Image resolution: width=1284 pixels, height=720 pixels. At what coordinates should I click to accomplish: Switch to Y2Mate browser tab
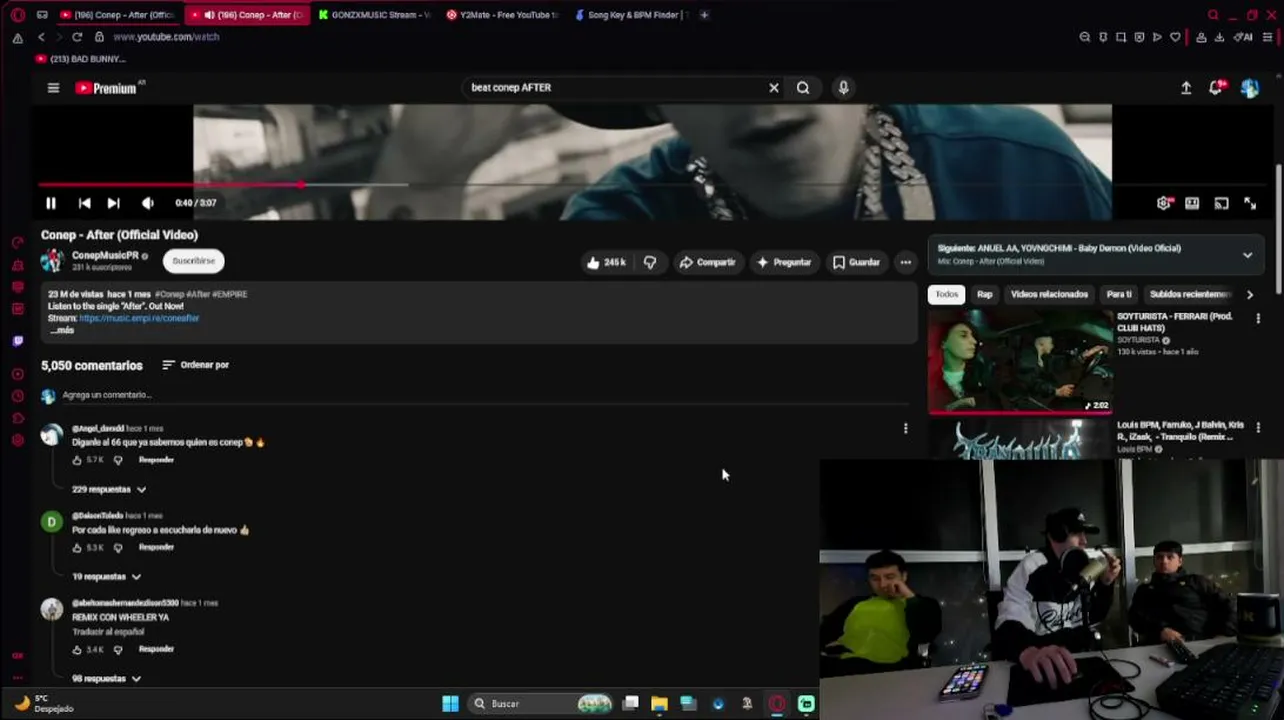pyautogui.click(x=503, y=15)
